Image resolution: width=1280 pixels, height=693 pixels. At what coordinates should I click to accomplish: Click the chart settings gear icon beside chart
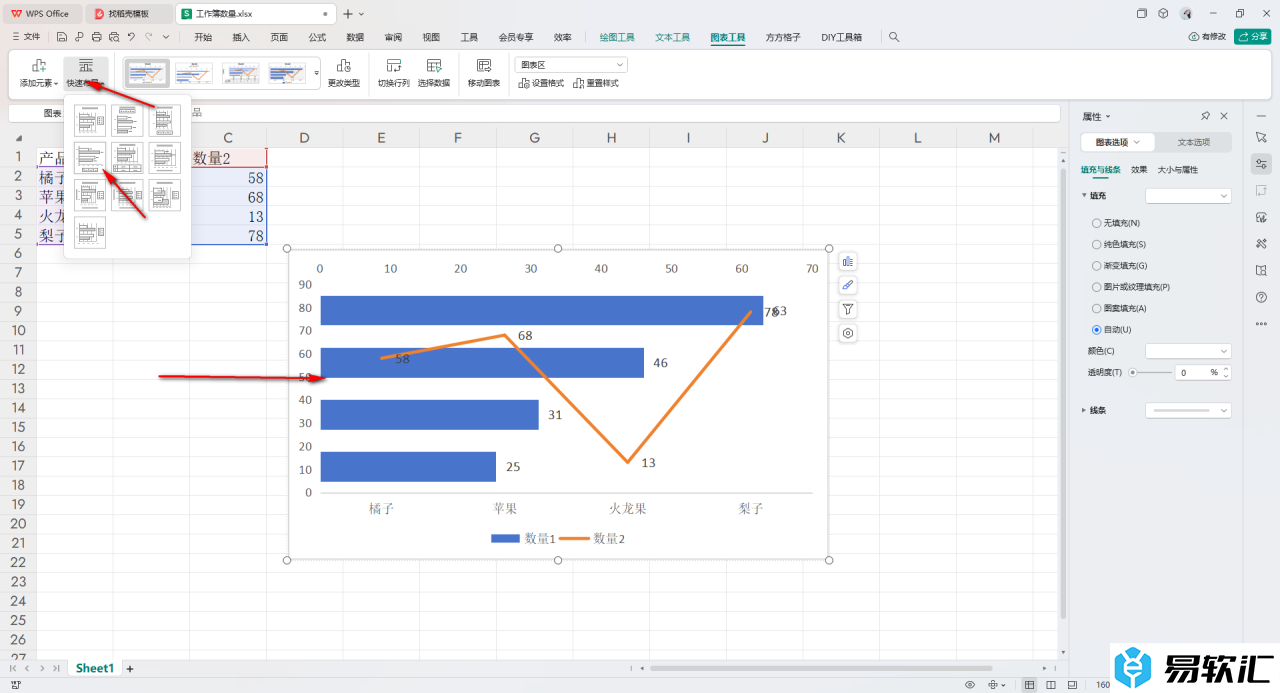848,334
